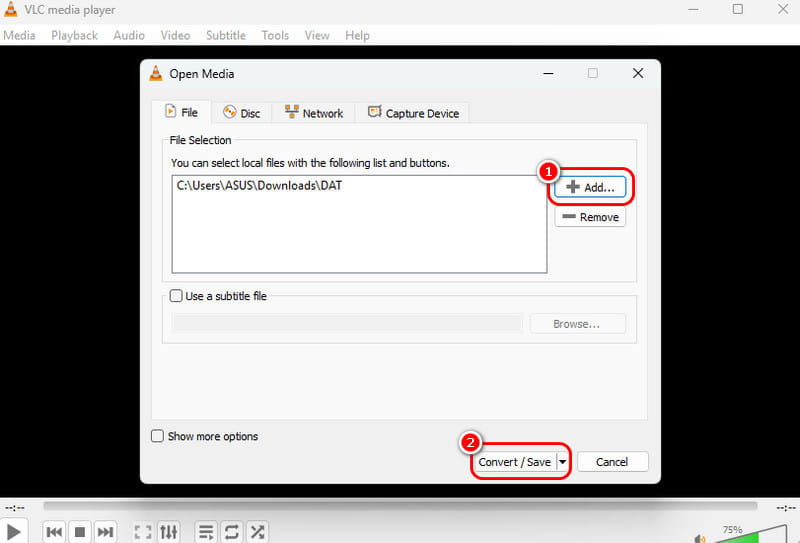
Task: Expand Convert / Save dropdown arrow
Action: (562, 462)
